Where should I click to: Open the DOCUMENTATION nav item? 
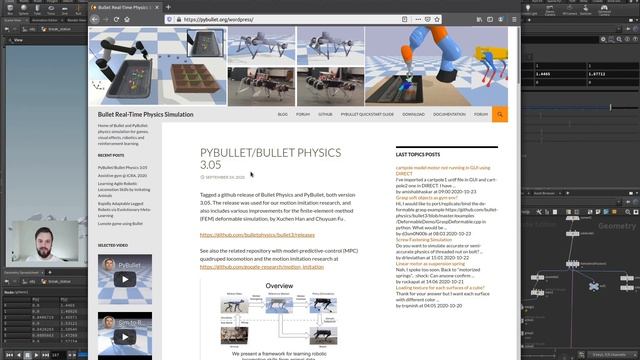449,114
